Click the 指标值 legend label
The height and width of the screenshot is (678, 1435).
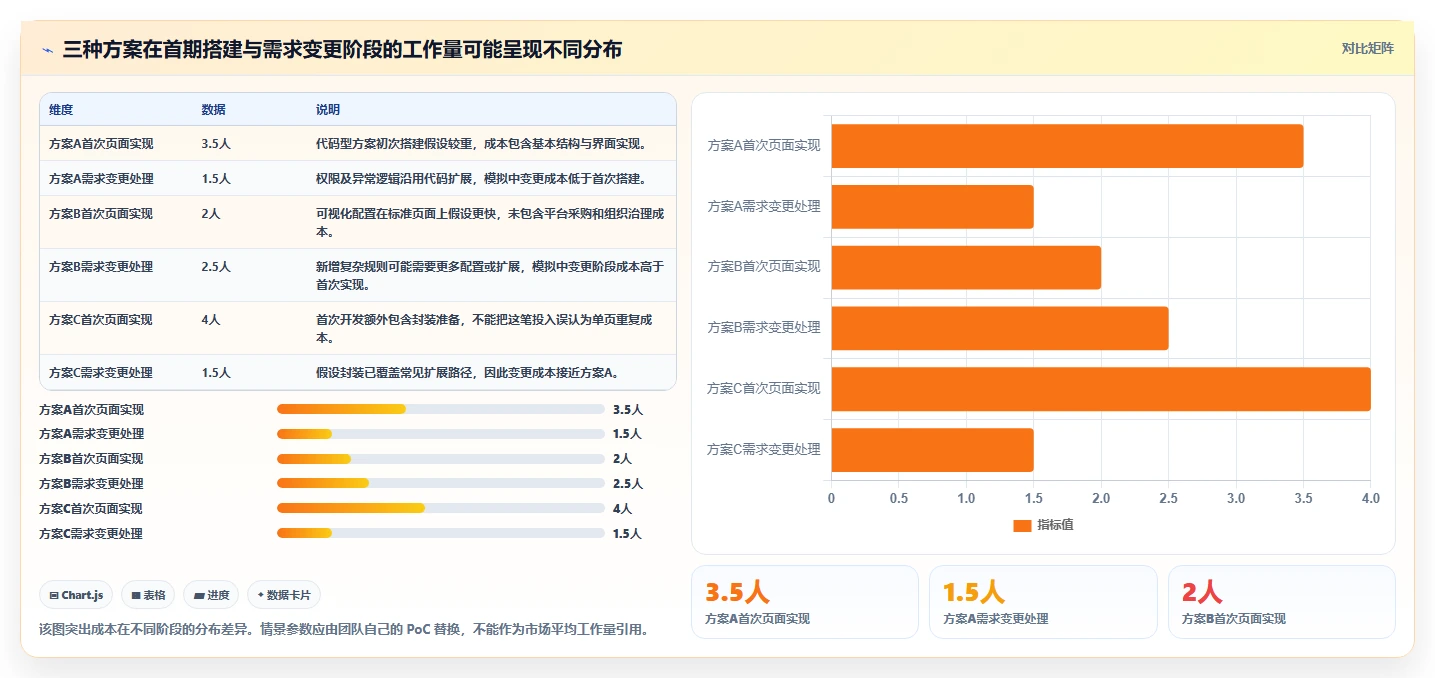click(x=1055, y=525)
